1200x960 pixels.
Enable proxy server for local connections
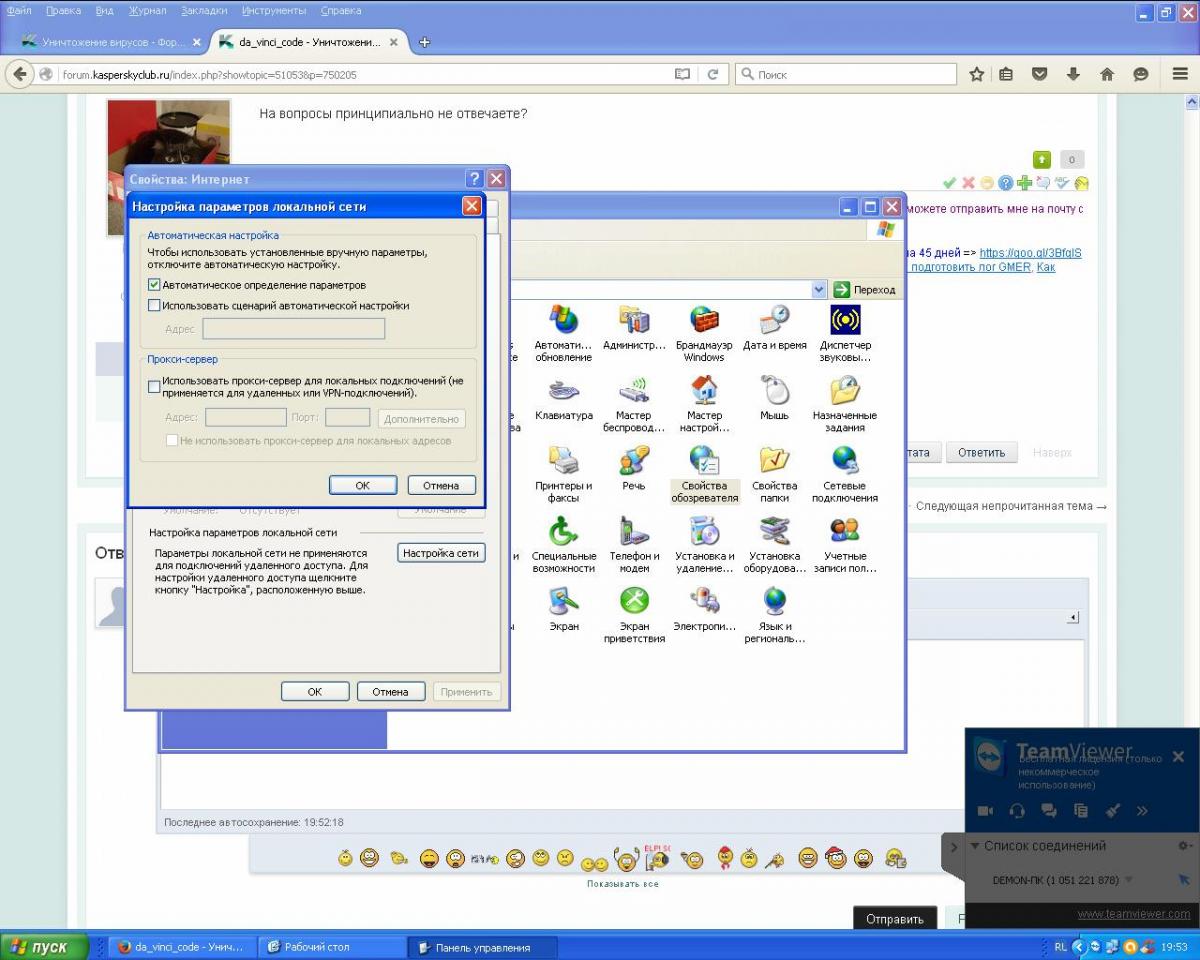[x=154, y=386]
